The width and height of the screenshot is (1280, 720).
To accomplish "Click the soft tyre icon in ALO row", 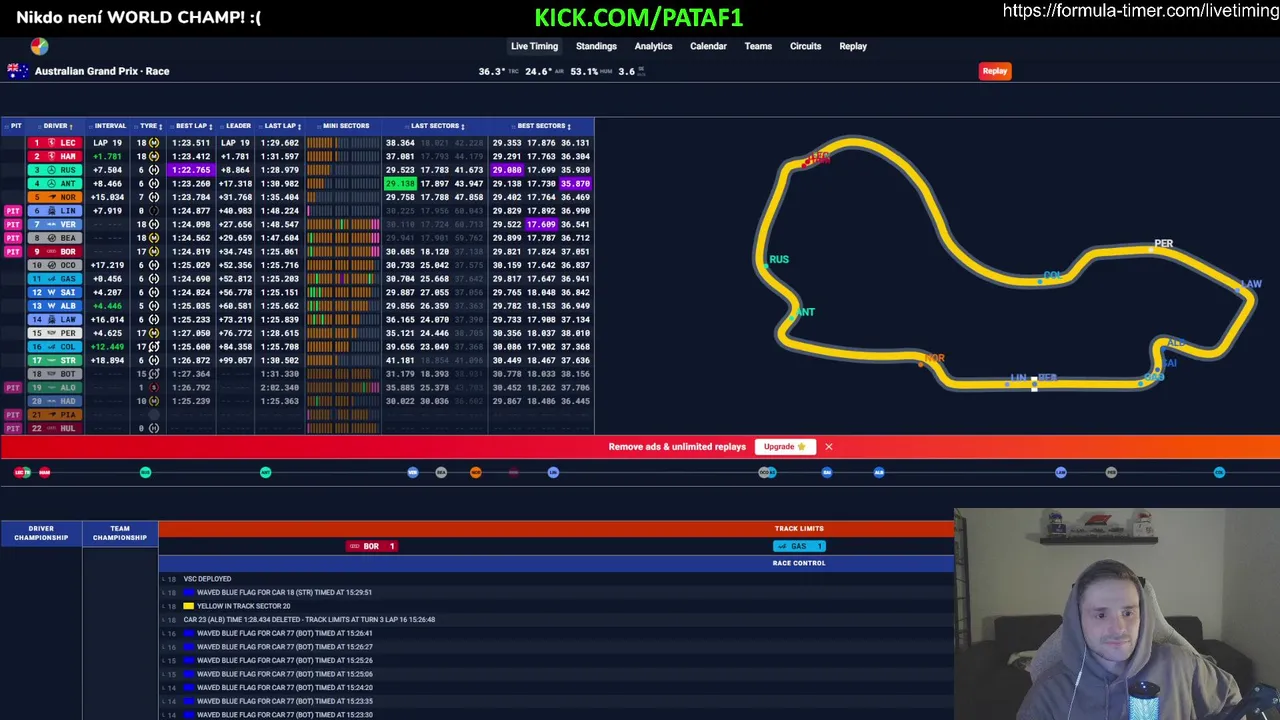I will coord(154,387).
